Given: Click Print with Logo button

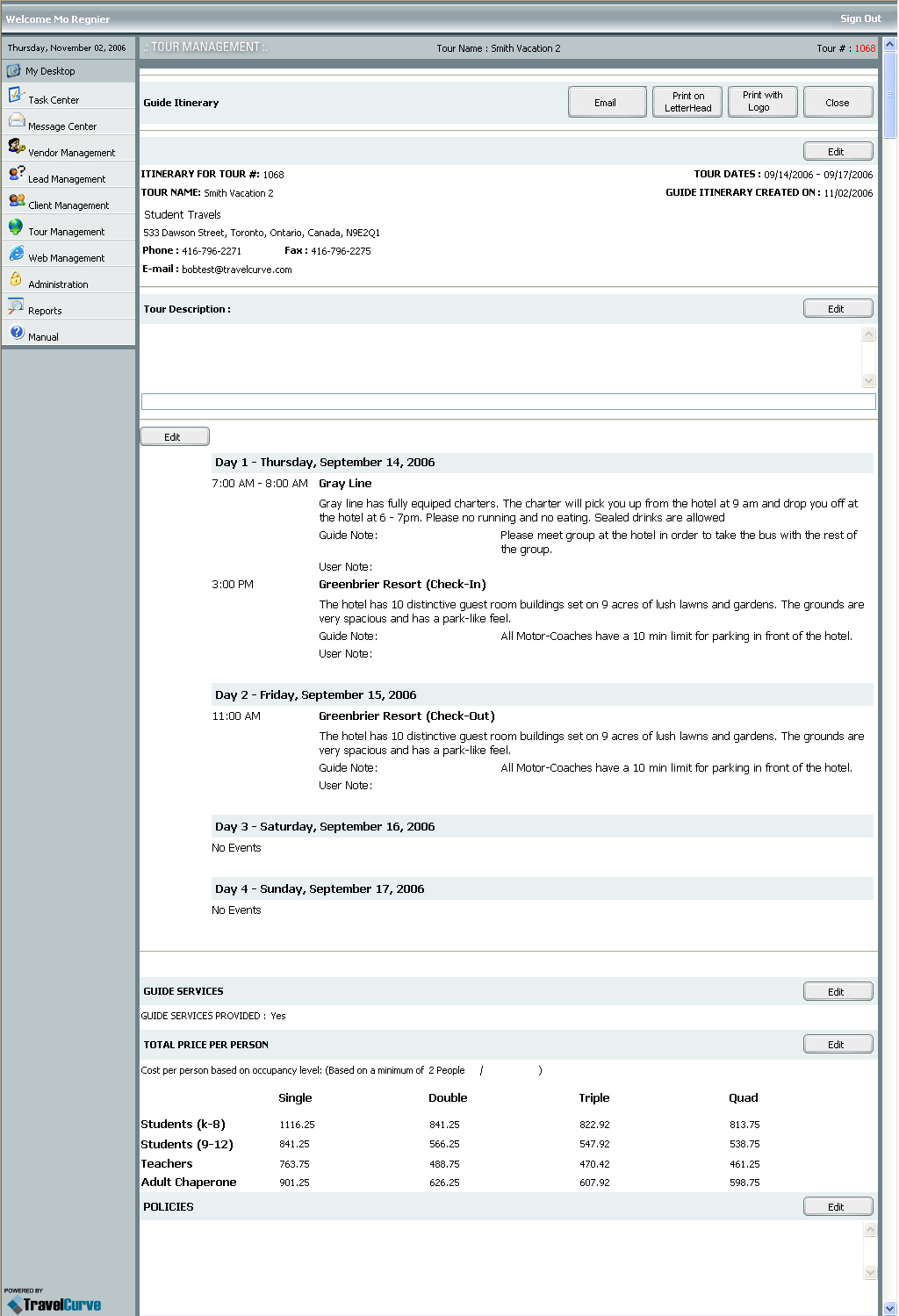Looking at the screenshot, I should (762, 102).
